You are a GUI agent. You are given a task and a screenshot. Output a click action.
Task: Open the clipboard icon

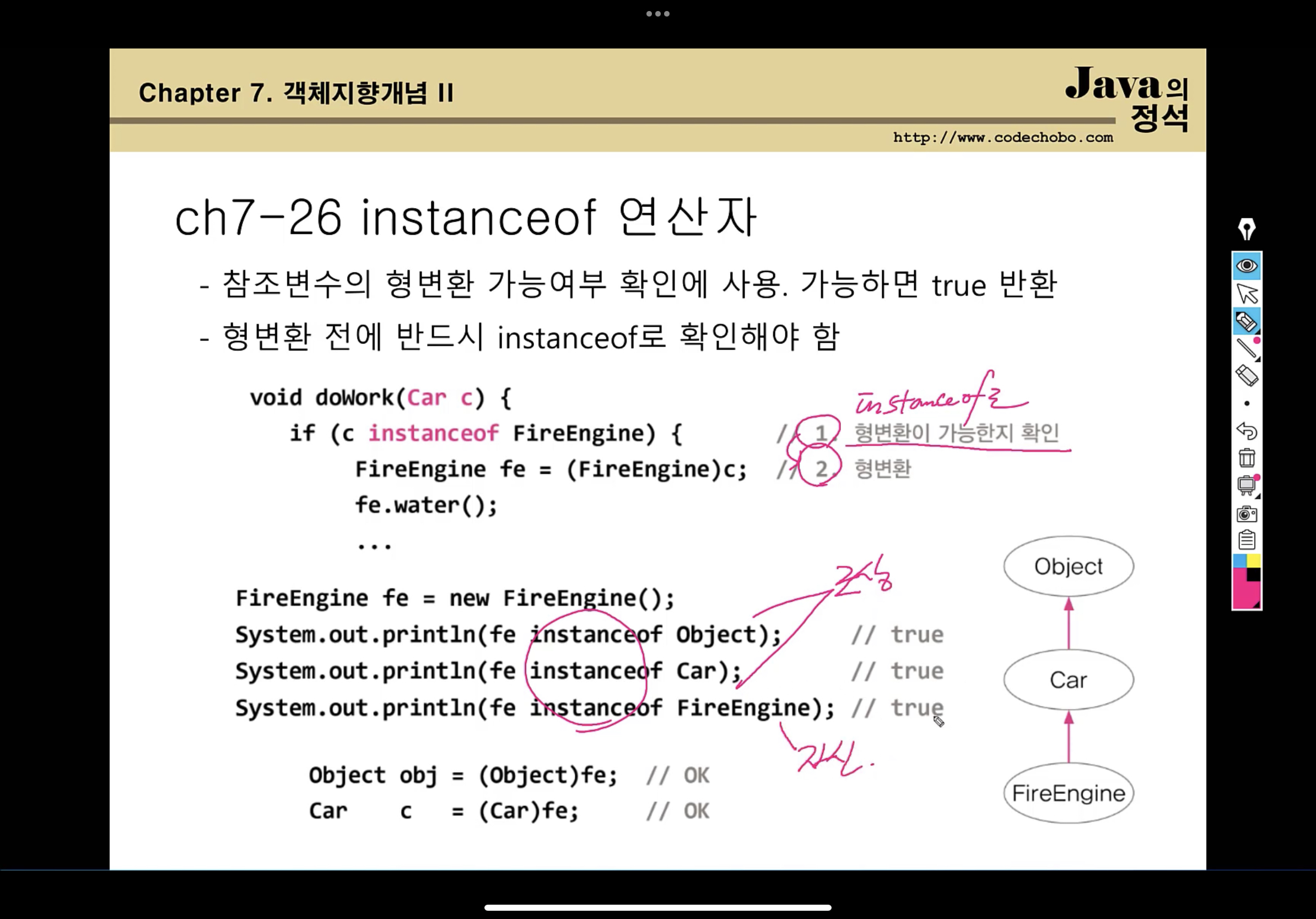pos(1247,540)
